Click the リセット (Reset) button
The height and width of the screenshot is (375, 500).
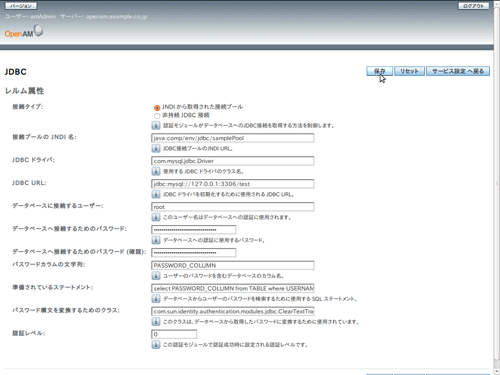point(409,71)
